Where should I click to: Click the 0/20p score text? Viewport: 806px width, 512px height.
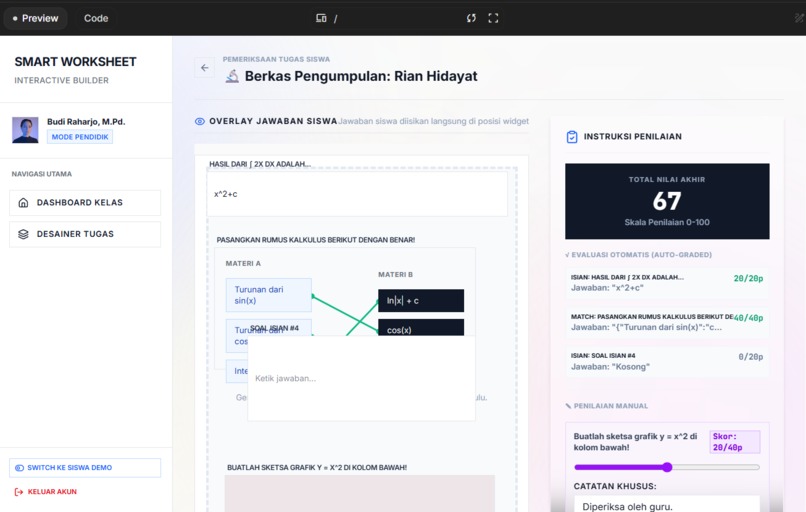point(750,356)
